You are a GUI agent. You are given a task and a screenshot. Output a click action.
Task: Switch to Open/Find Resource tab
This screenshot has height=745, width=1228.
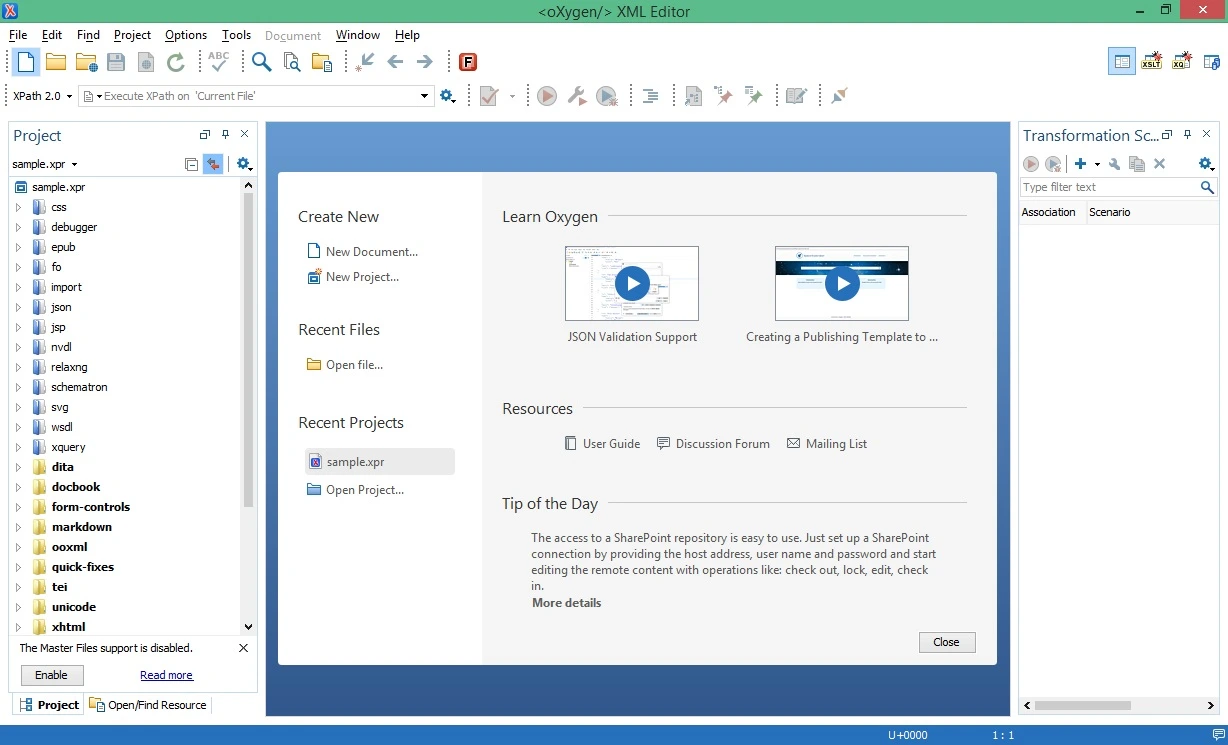[148, 705]
